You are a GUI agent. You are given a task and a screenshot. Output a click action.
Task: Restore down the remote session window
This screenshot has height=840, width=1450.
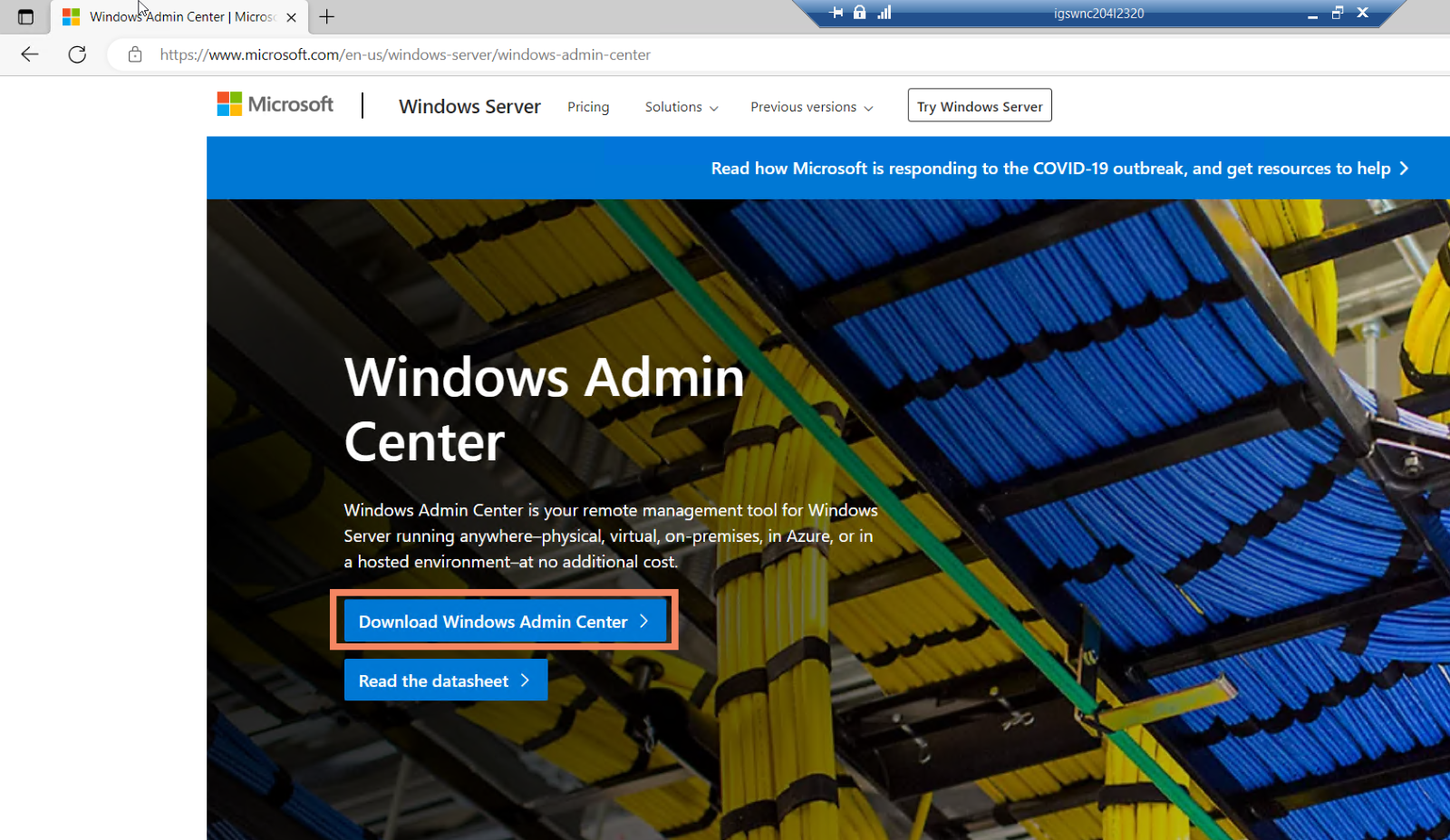[1337, 13]
